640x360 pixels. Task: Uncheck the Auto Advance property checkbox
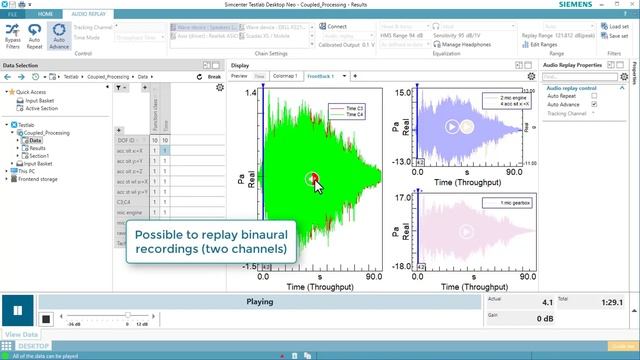click(x=594, y=104)
